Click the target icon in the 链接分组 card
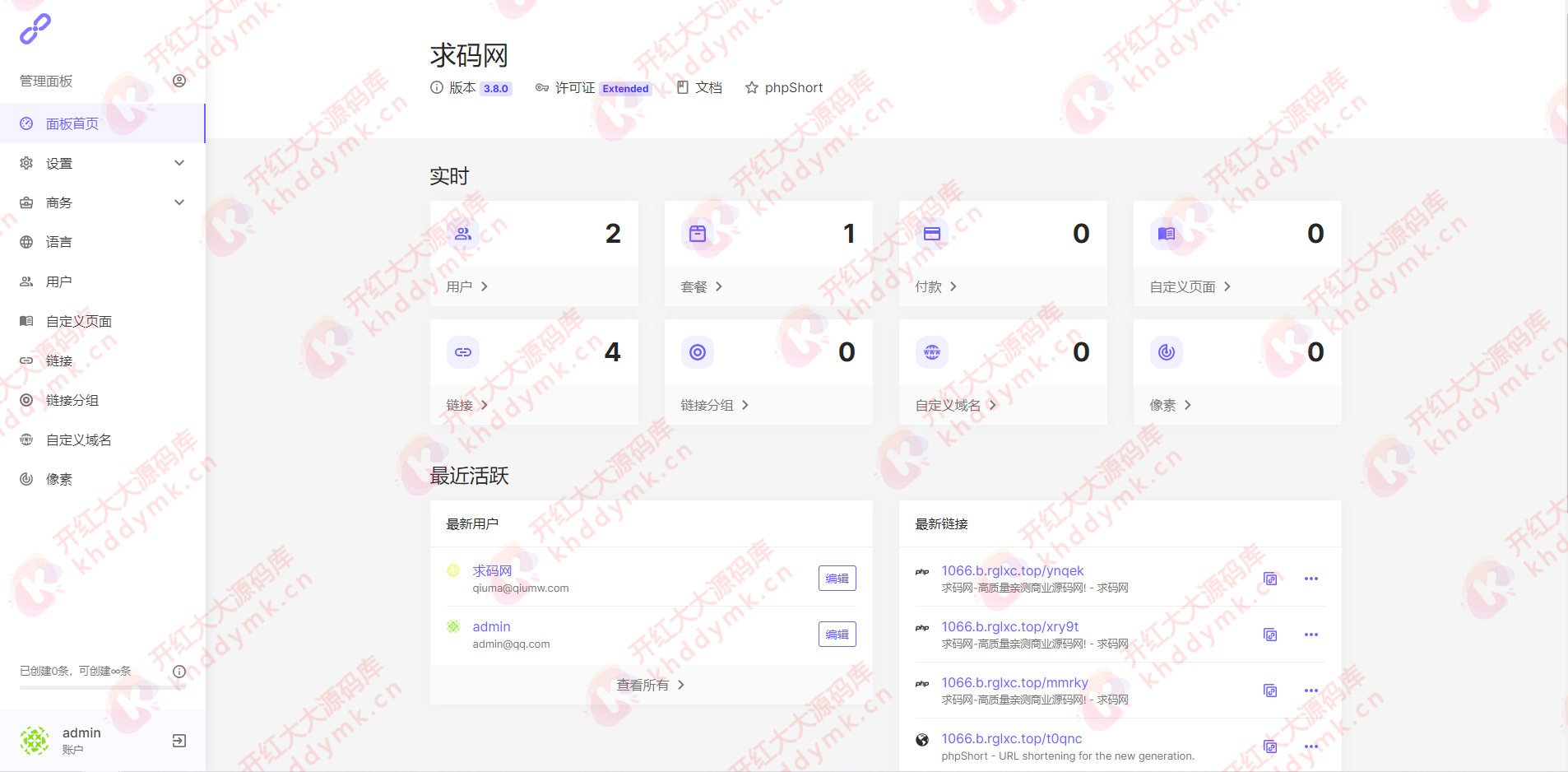1568x772 pixels. [x=698, y=352]
